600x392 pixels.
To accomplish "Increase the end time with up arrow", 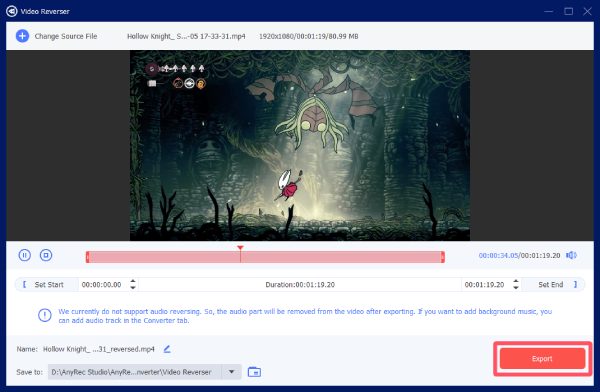I will pos(516,281).
